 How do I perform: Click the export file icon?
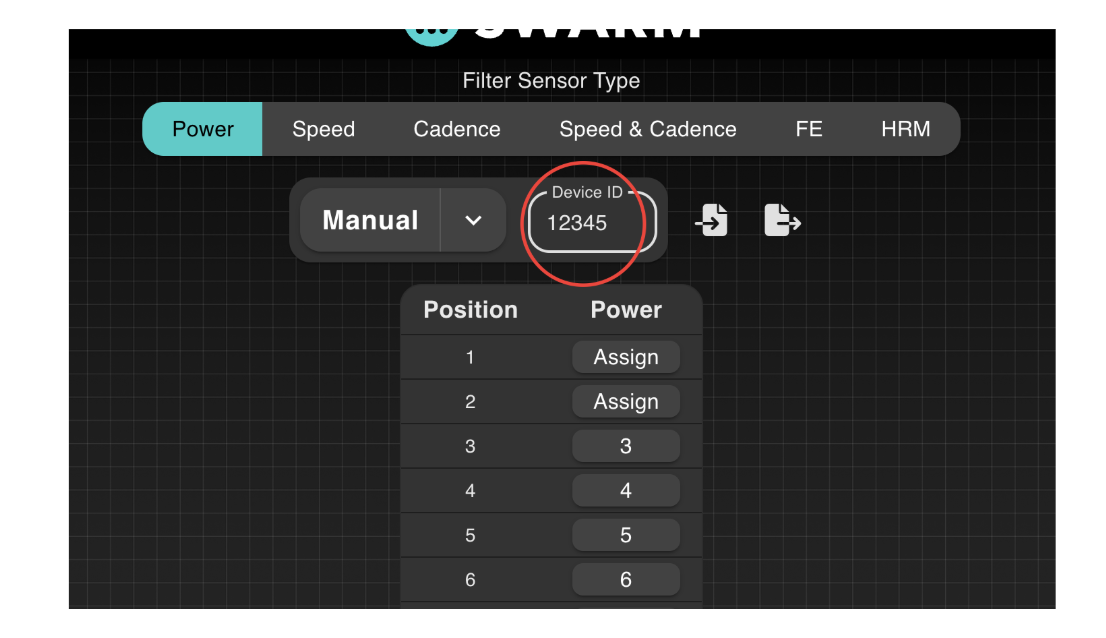click(x=782, y=220)
